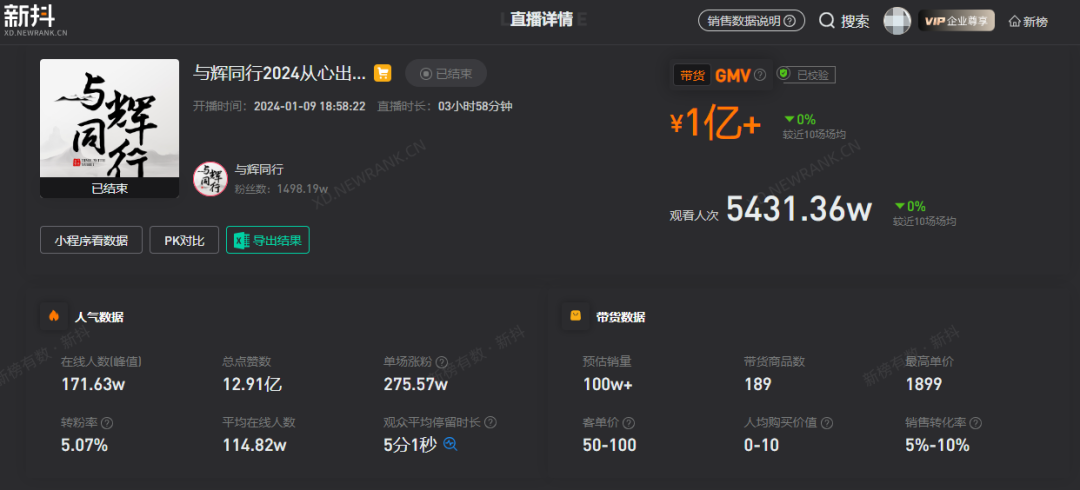This screenshot has height=490, width=1080.
Task: Click the peak online value 171.63w
Action: click(x=93, y=385)
